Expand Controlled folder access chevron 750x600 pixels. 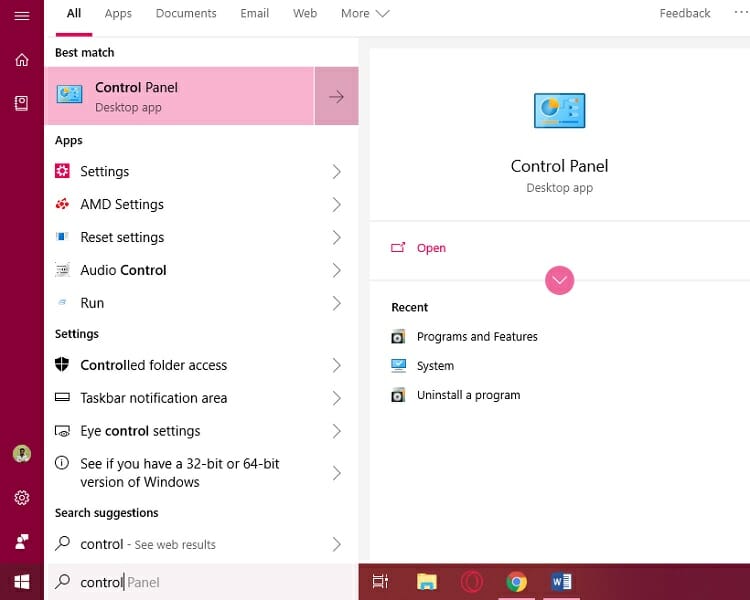tap(337, 366)
